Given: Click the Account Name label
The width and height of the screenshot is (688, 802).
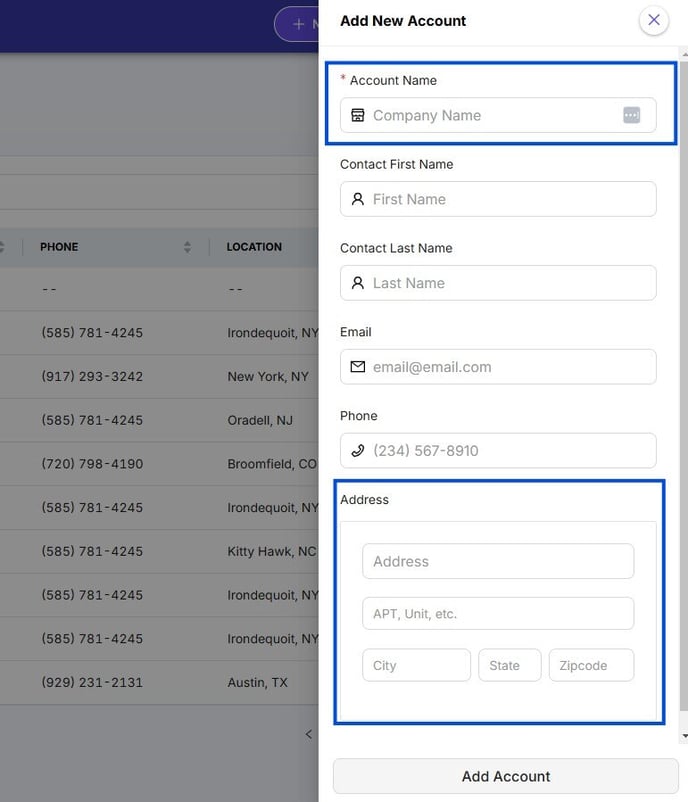Looking at the screenshot, I should tap(393, 80).
